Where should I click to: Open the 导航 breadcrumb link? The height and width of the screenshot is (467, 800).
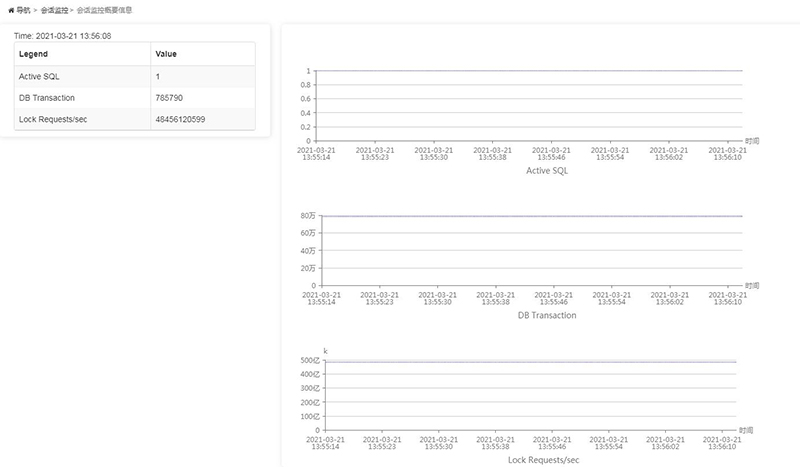(x=23, y=10)
